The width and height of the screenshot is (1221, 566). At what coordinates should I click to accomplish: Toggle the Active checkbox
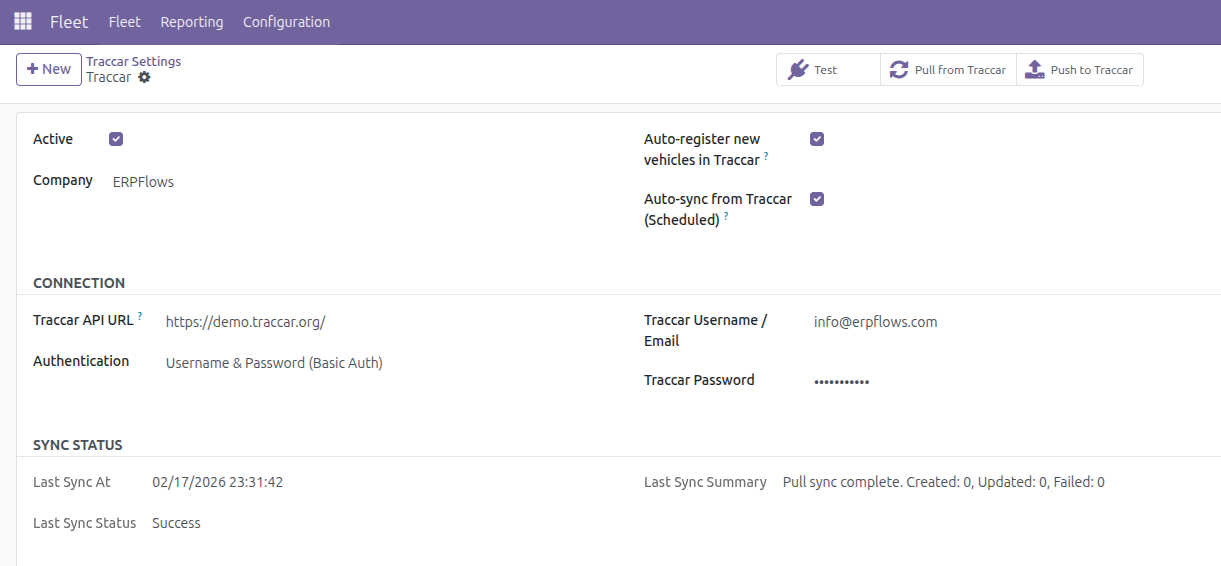point(116,139)
